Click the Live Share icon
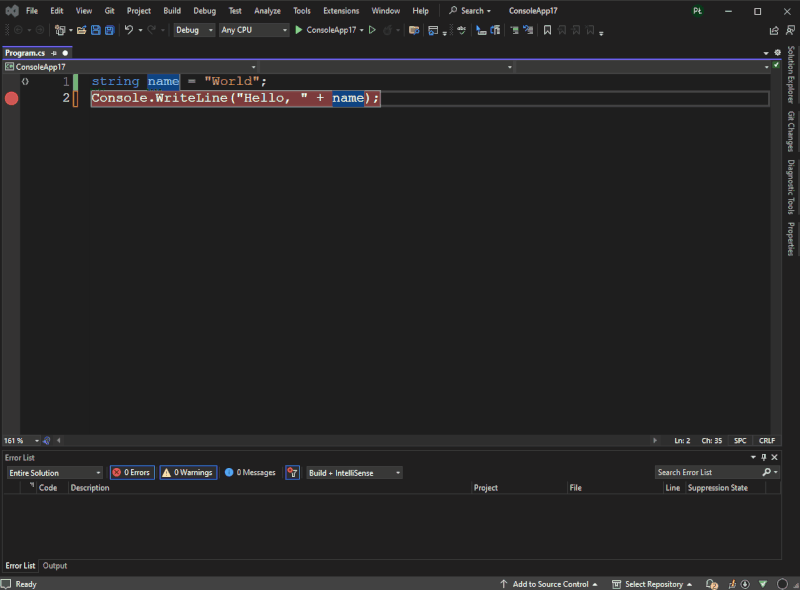This screenshot has height=590, width=800. [x=774, y=31]
